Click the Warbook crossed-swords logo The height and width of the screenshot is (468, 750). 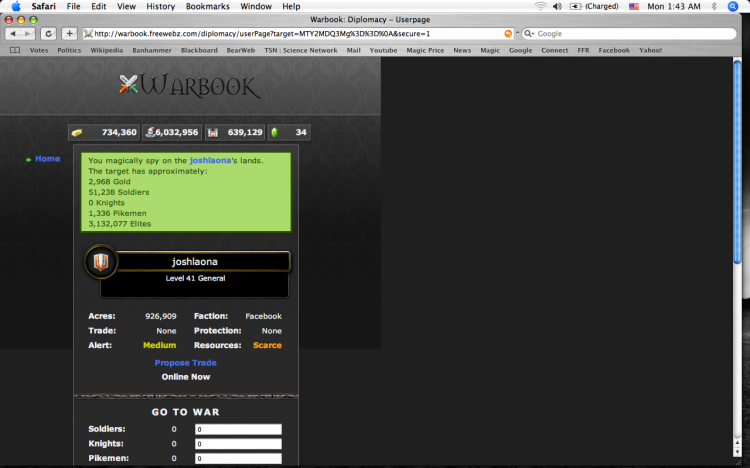point(128,84)
